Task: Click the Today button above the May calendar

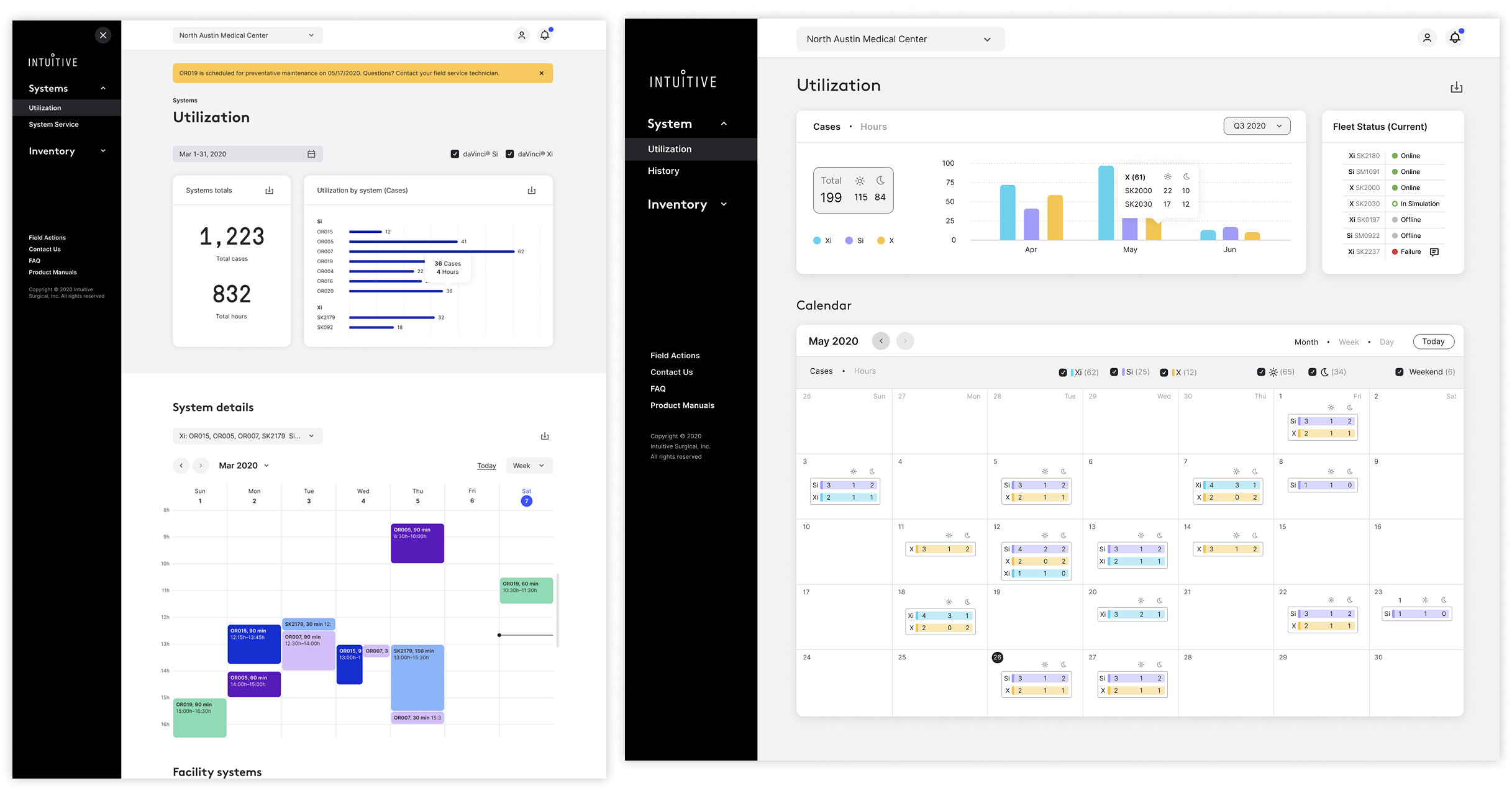Action: (x=1434, y=341)
